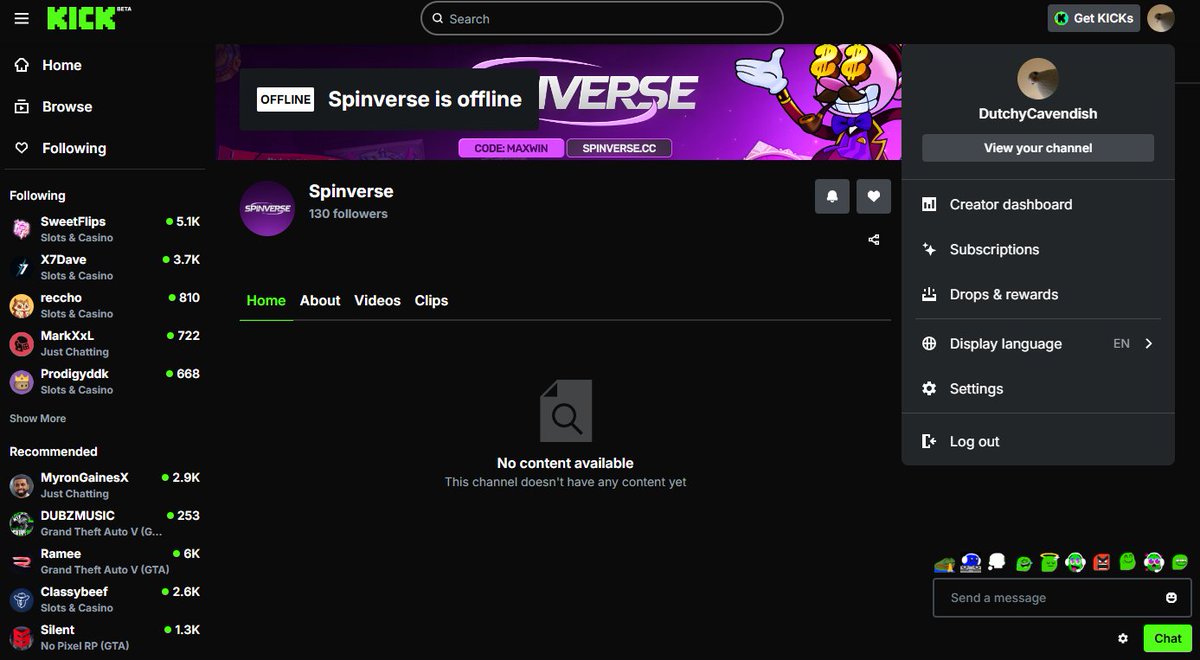Open Drops & rewards menu item
1200x660 pixels.
pyautogui.click(x=1038, y=294)
